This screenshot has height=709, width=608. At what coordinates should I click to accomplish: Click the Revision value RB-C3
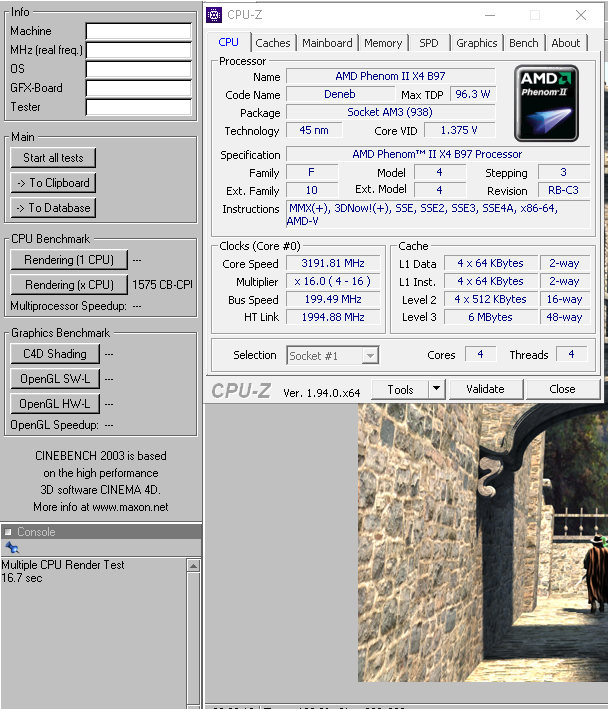tap(563, 190)
